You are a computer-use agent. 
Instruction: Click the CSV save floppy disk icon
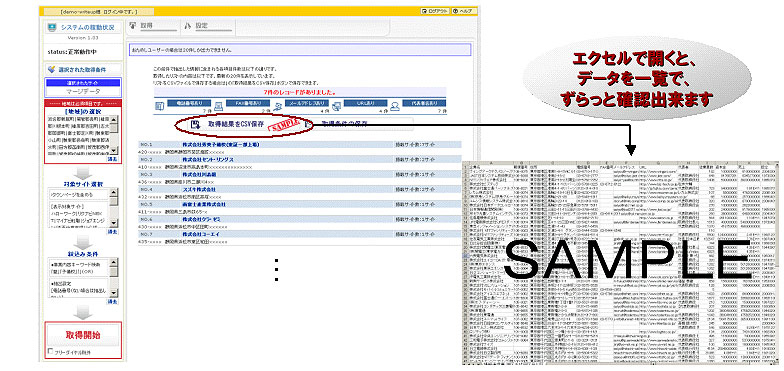196,124
